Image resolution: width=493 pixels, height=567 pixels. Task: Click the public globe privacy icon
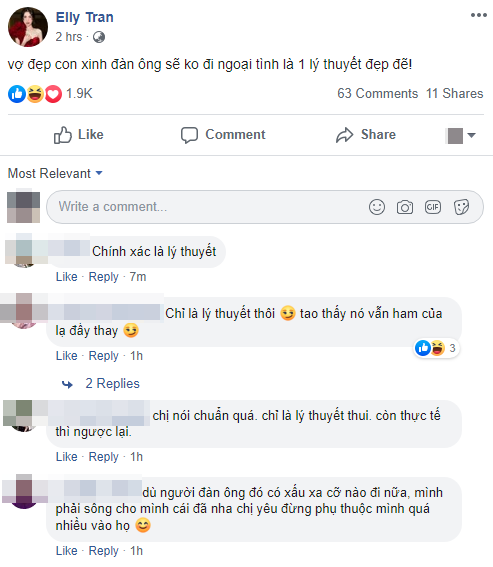coord(99,37)
